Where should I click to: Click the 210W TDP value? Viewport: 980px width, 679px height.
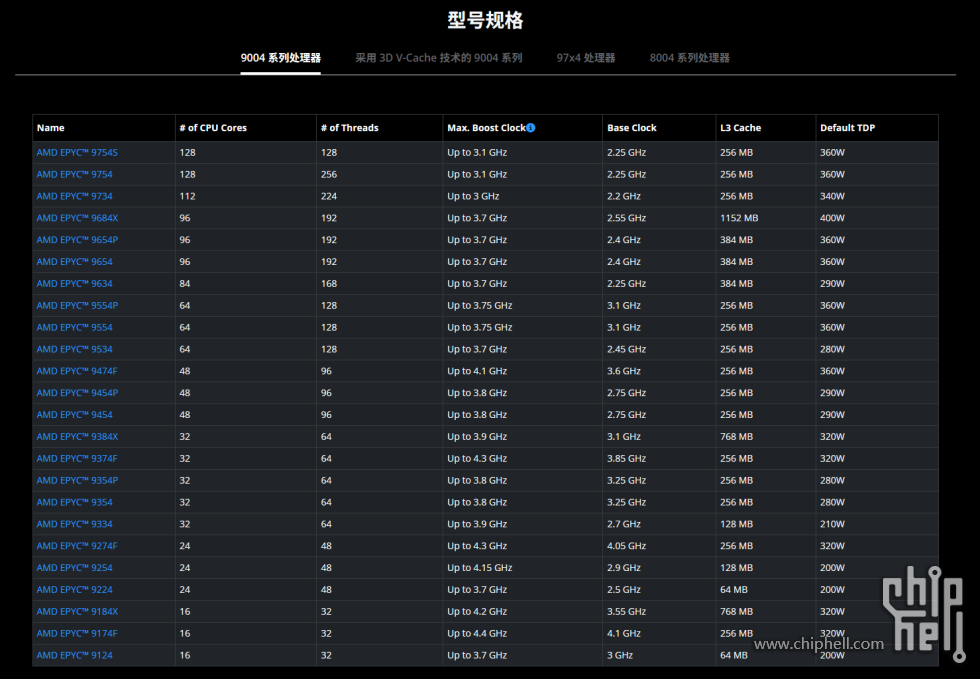pyautogui.click(x=832, y=525)
